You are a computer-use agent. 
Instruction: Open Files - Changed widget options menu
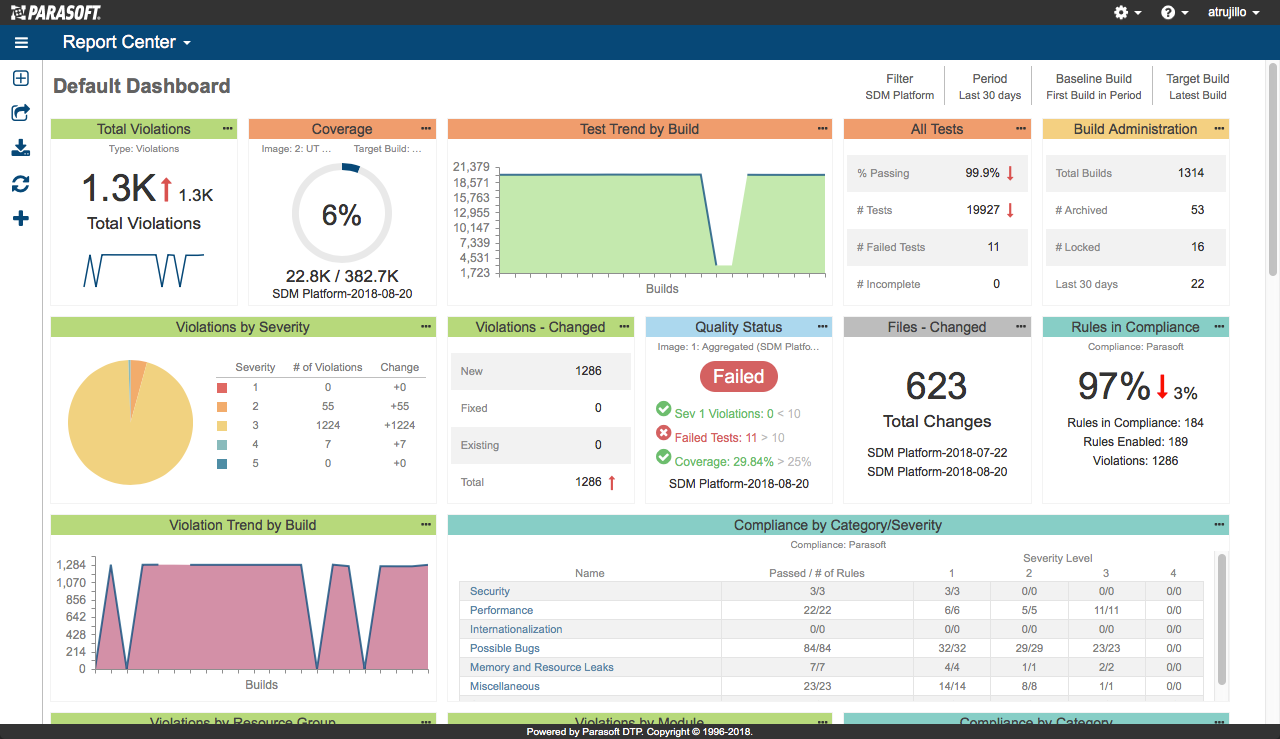click(x=1021, y=326)
